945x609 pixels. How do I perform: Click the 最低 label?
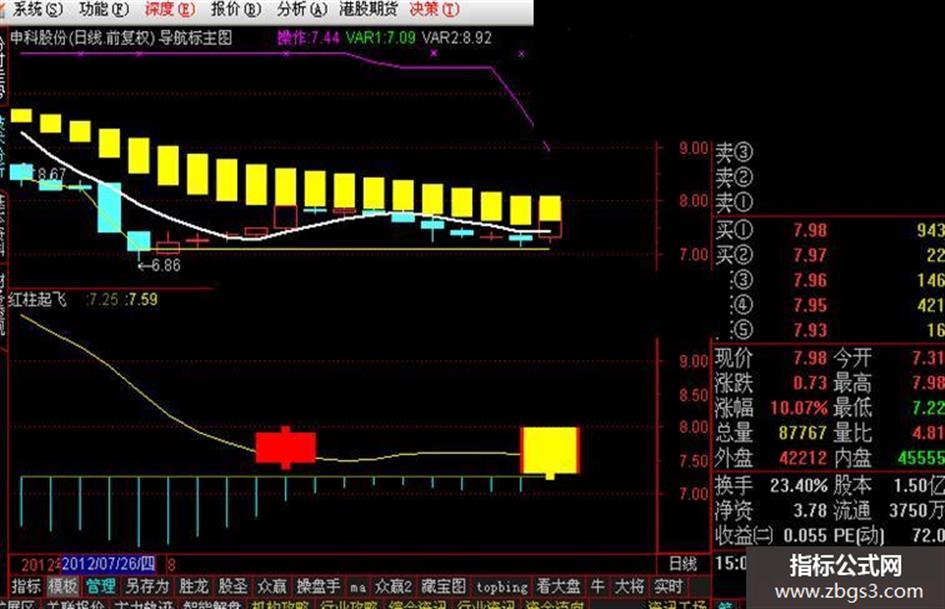pyautogui.click(x=853, y=408)
